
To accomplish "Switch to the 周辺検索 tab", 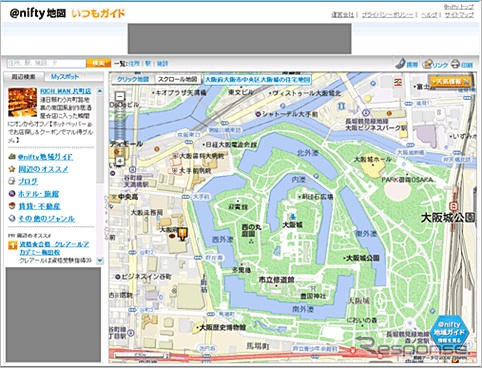I will [23, 77].
